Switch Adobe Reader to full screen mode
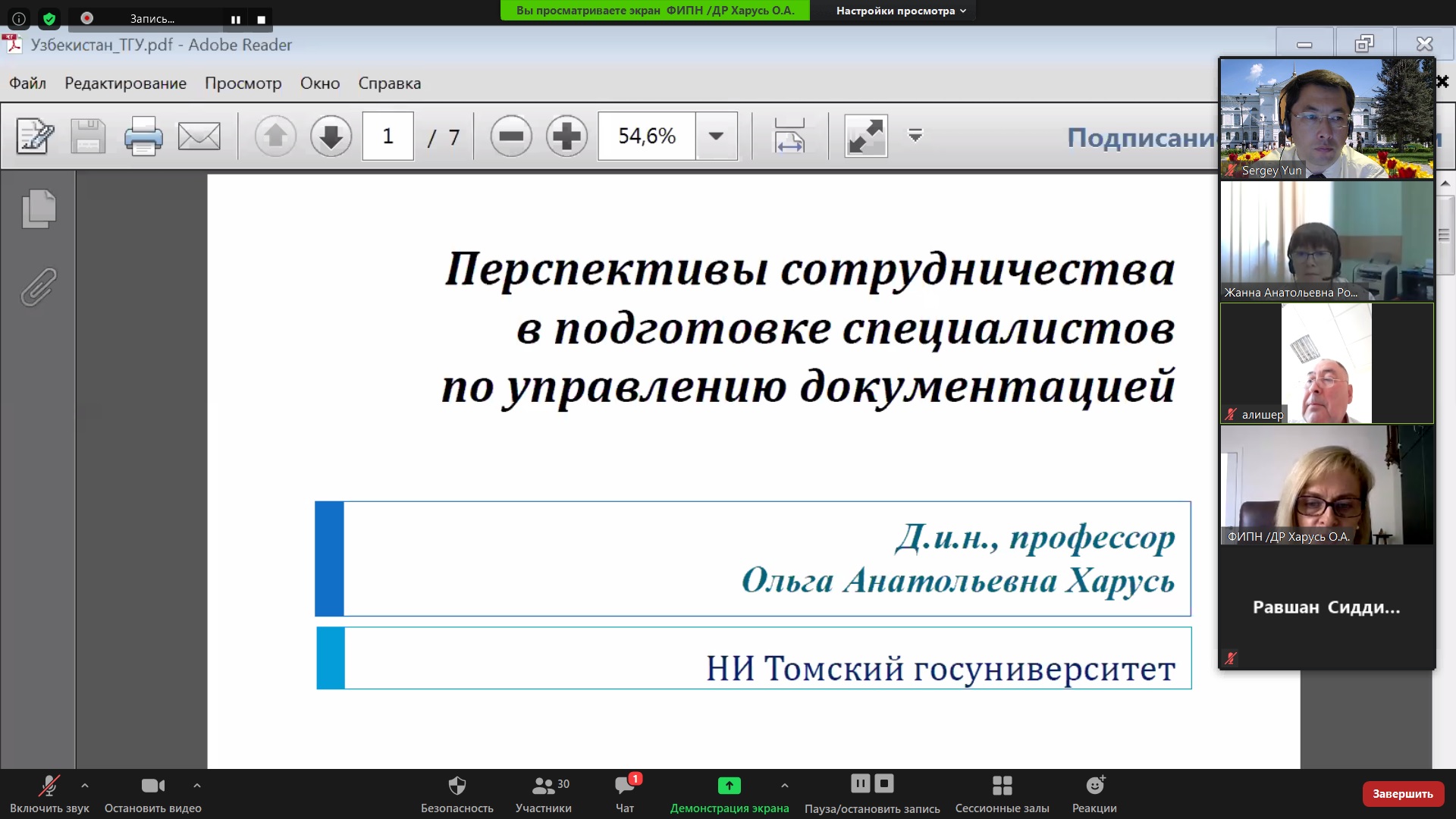The width and height of the screenshot is (1456, 819). pos(865,136)
